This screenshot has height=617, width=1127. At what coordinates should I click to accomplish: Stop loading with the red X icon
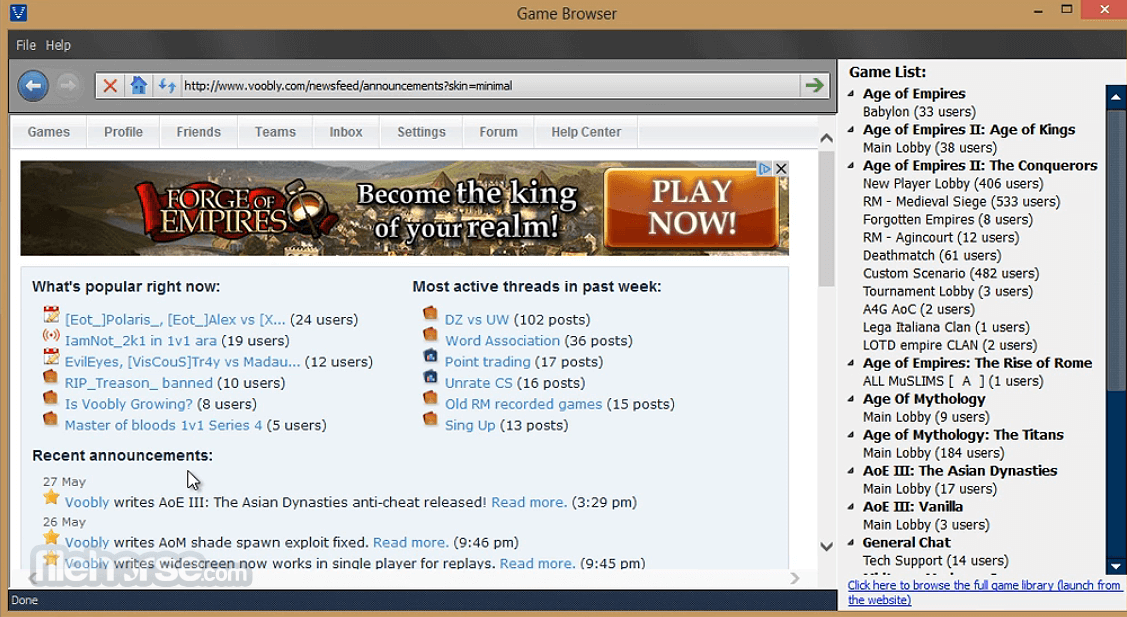coord(110,86)
